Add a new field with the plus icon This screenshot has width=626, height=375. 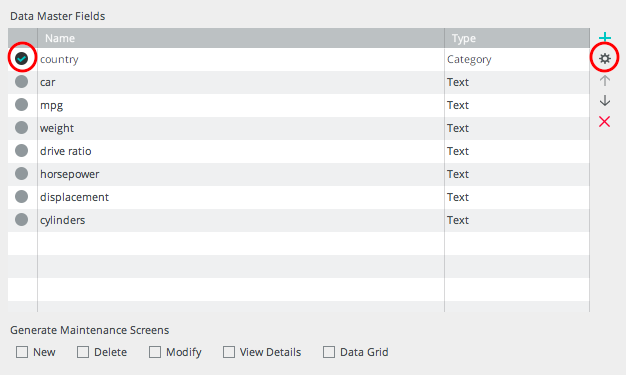click(605, 37)
